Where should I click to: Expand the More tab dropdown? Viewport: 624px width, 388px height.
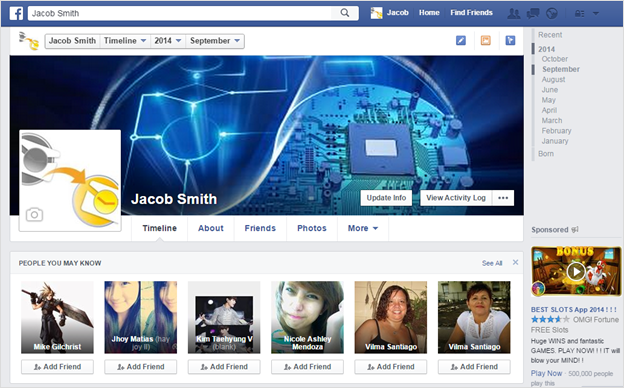tap(363, 228)
